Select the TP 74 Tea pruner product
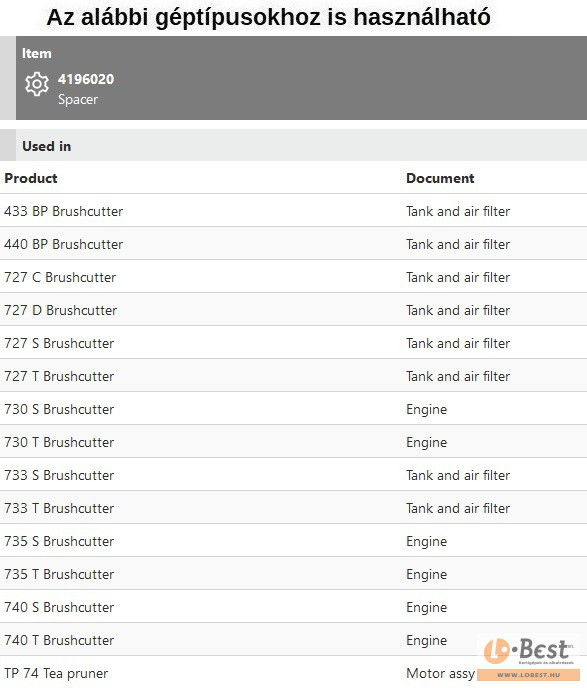 [56, 674]
